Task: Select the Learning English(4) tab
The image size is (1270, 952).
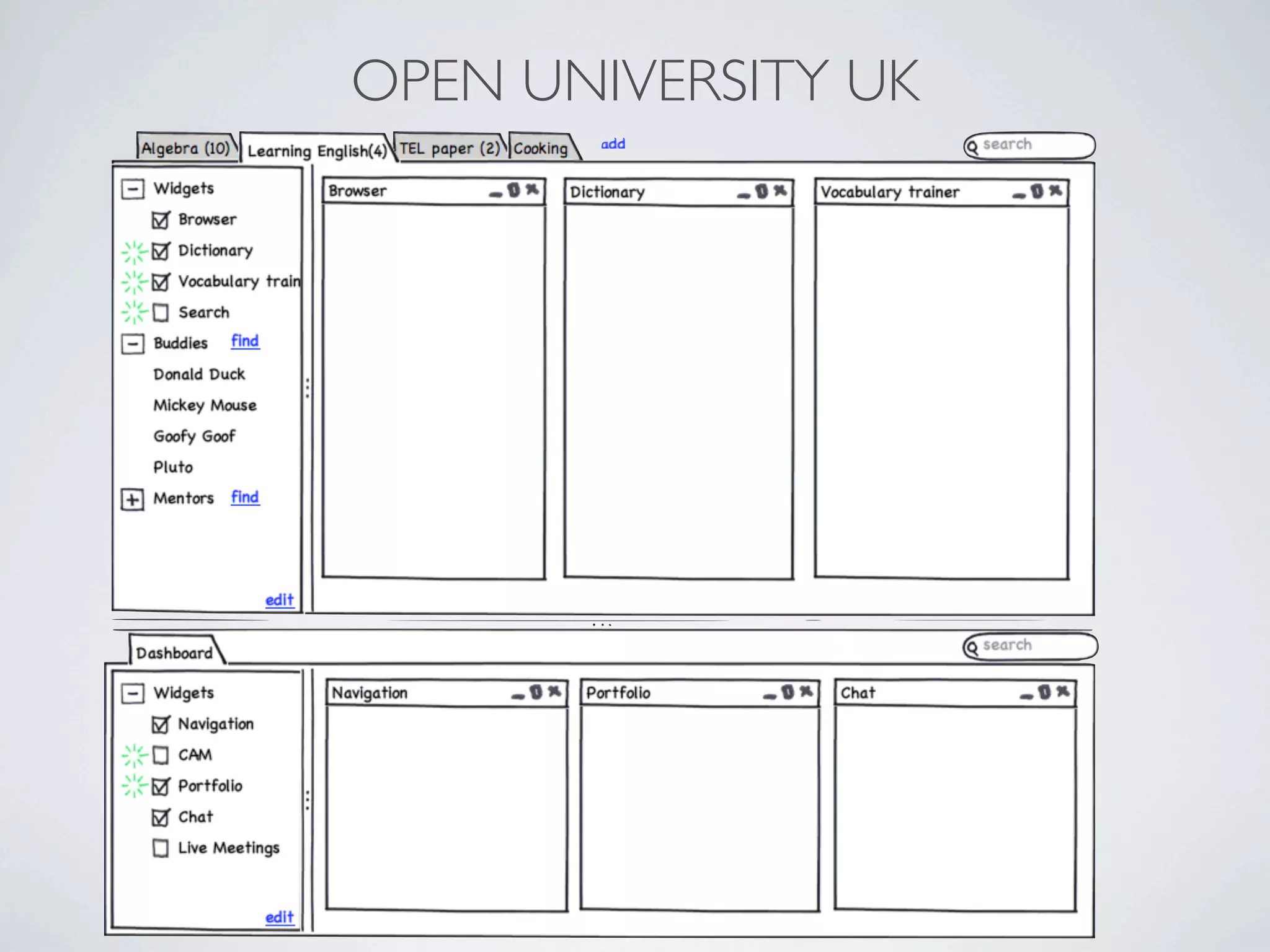Action: 317,149
